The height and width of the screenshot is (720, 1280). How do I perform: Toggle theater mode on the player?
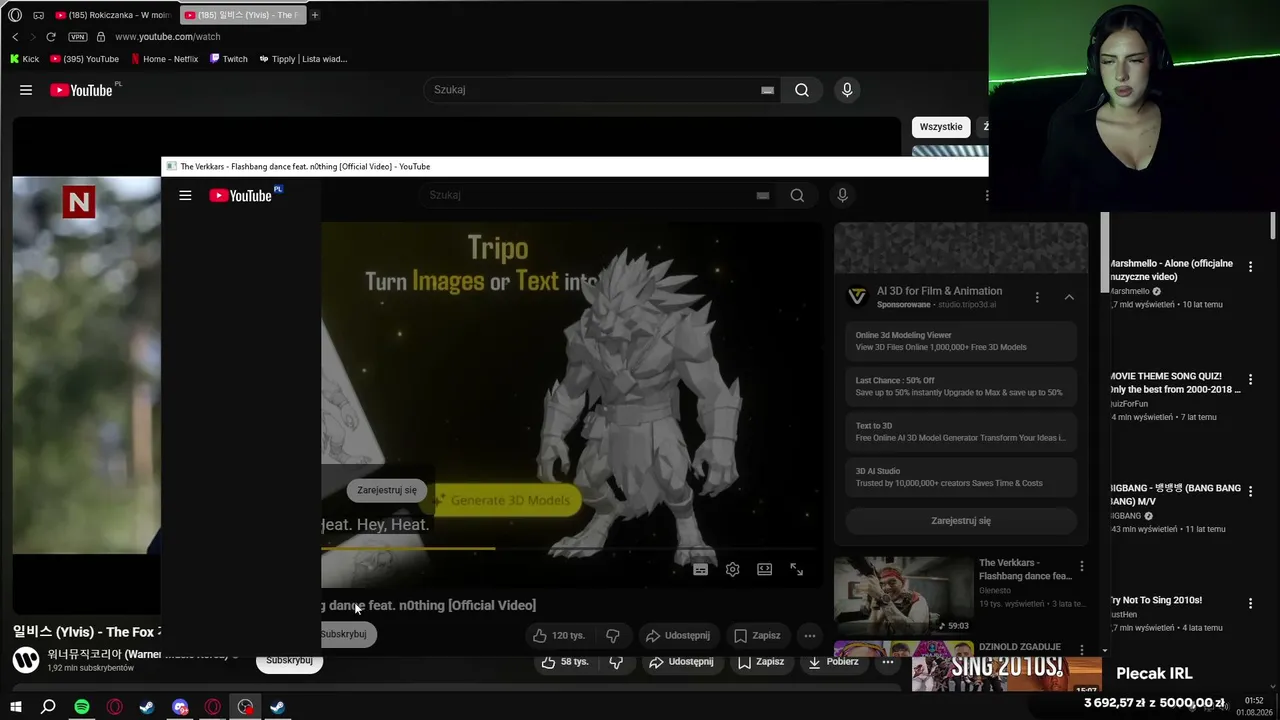click(x=765, y=569)
